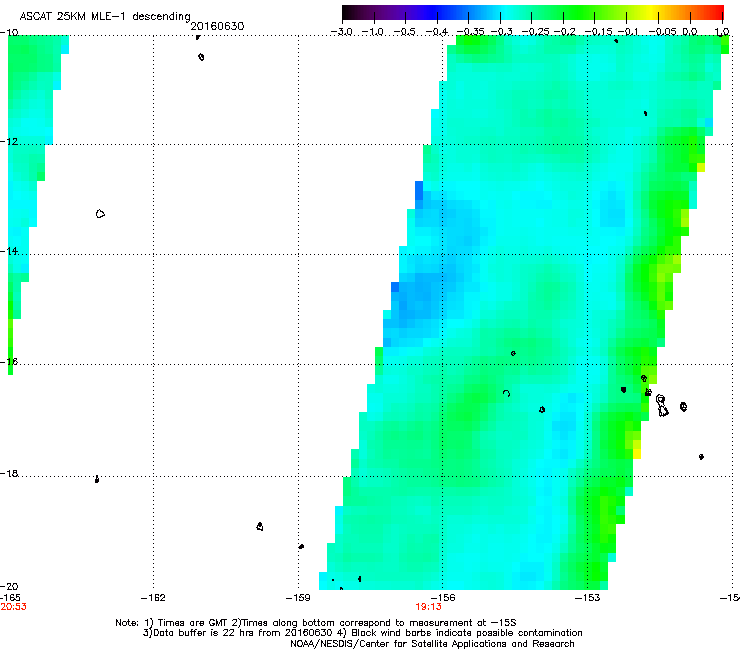Click the red time label 19:13
This screenshot has height=650, width=740.
(x=429, y=607)
